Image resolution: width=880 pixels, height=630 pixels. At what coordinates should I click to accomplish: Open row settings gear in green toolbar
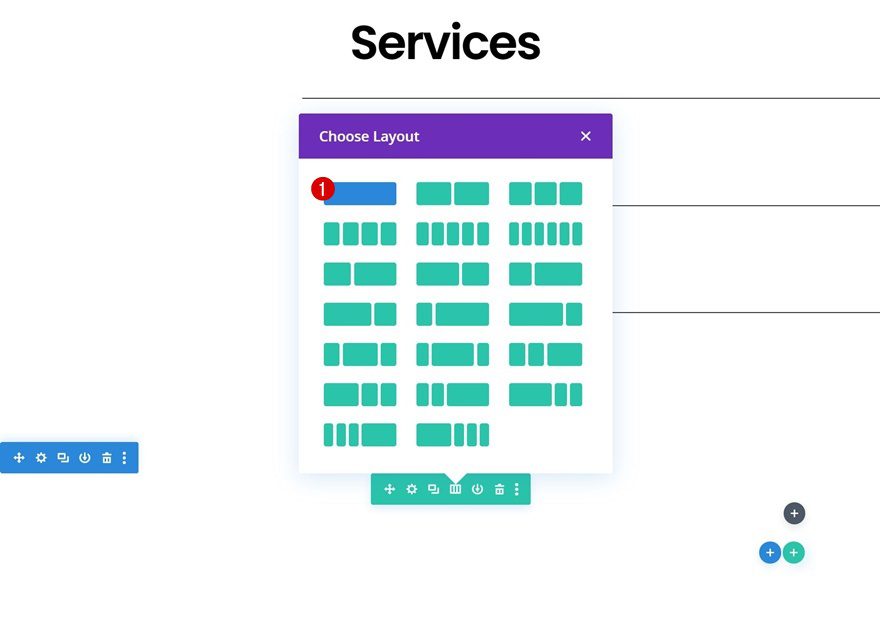coord(411,489)
